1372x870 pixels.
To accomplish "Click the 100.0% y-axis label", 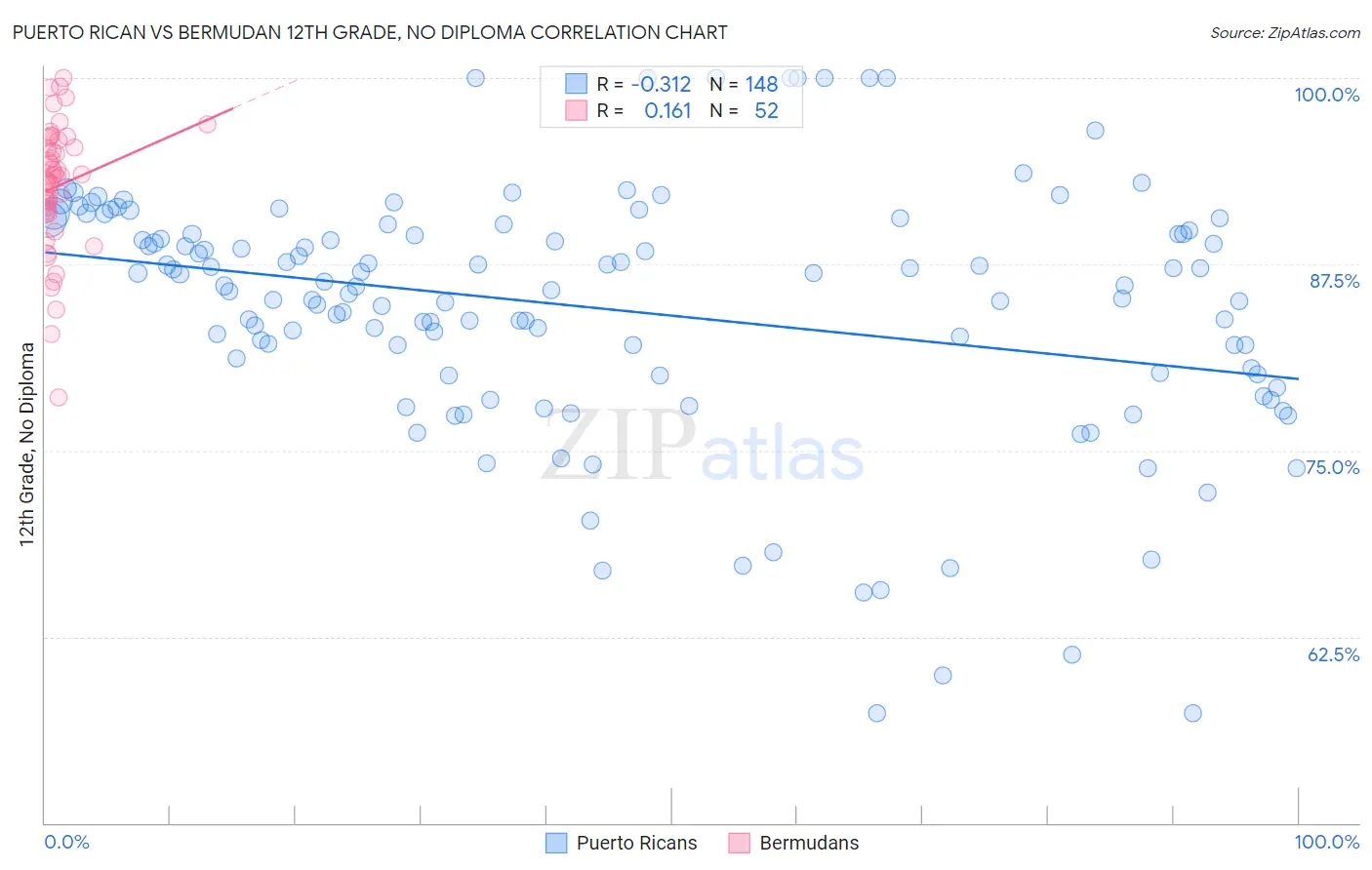I will 1327,95.
